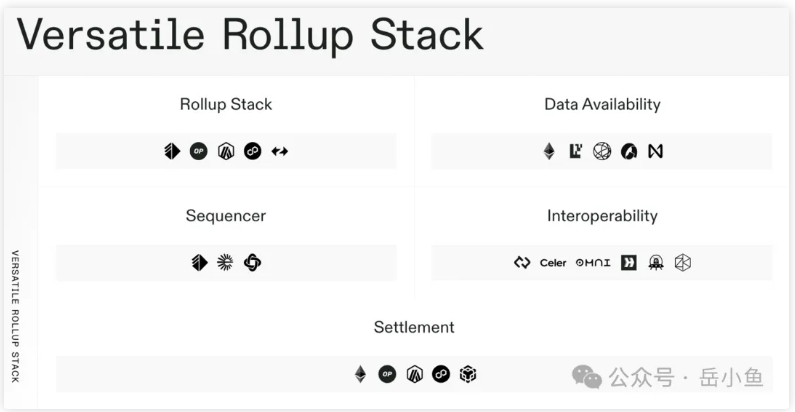Click the Settlement heading
This screenshot has width=795, height=412.
click(x=414, y=327)
